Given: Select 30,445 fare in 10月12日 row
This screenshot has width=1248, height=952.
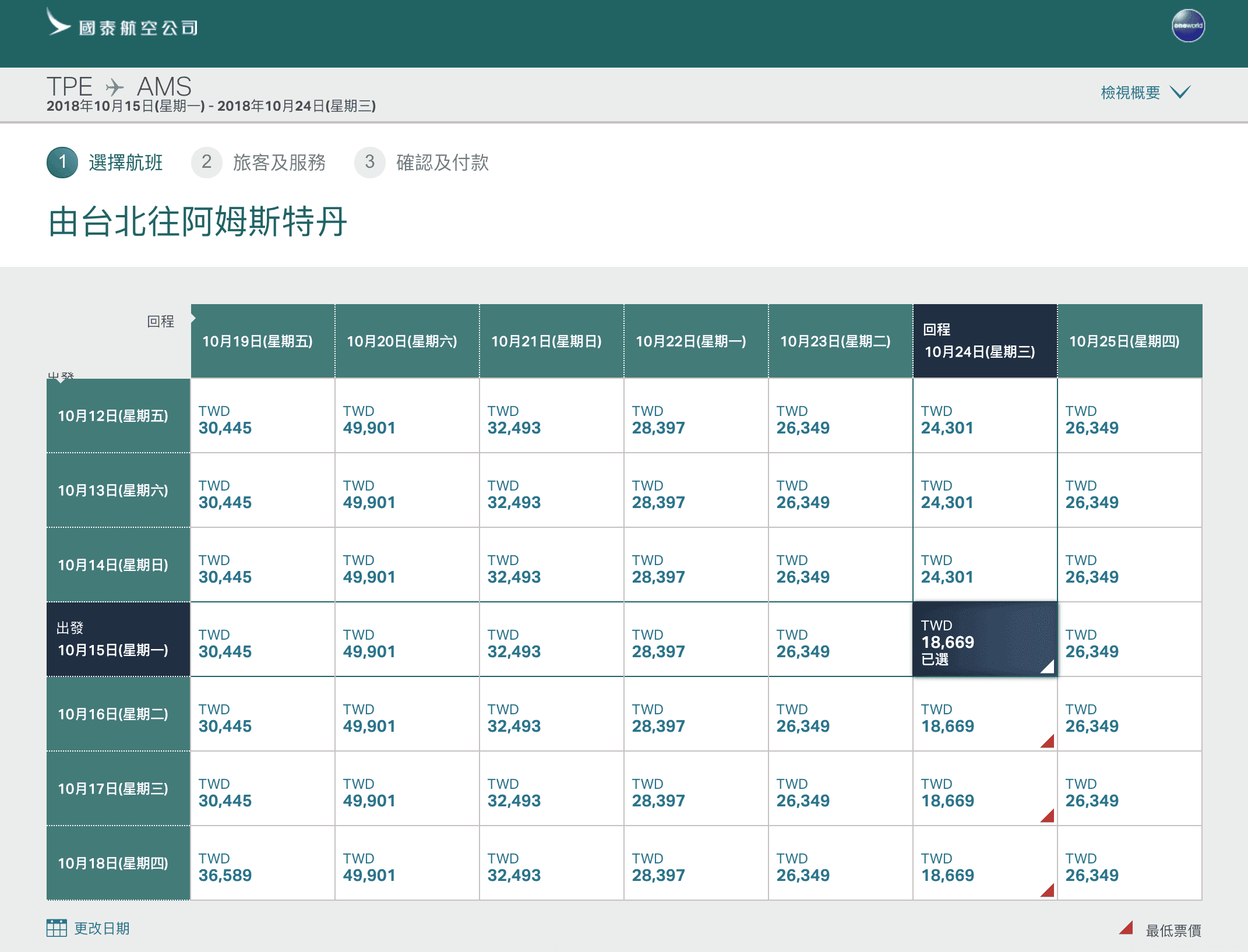Looking at the screenshot, I should click(x=263, y=415).
